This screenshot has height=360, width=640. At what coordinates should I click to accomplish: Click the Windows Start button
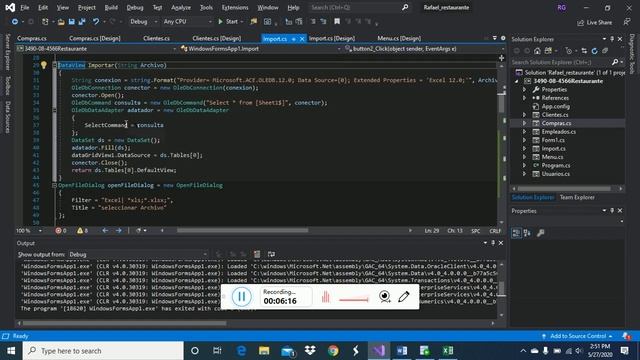[11, 351]
